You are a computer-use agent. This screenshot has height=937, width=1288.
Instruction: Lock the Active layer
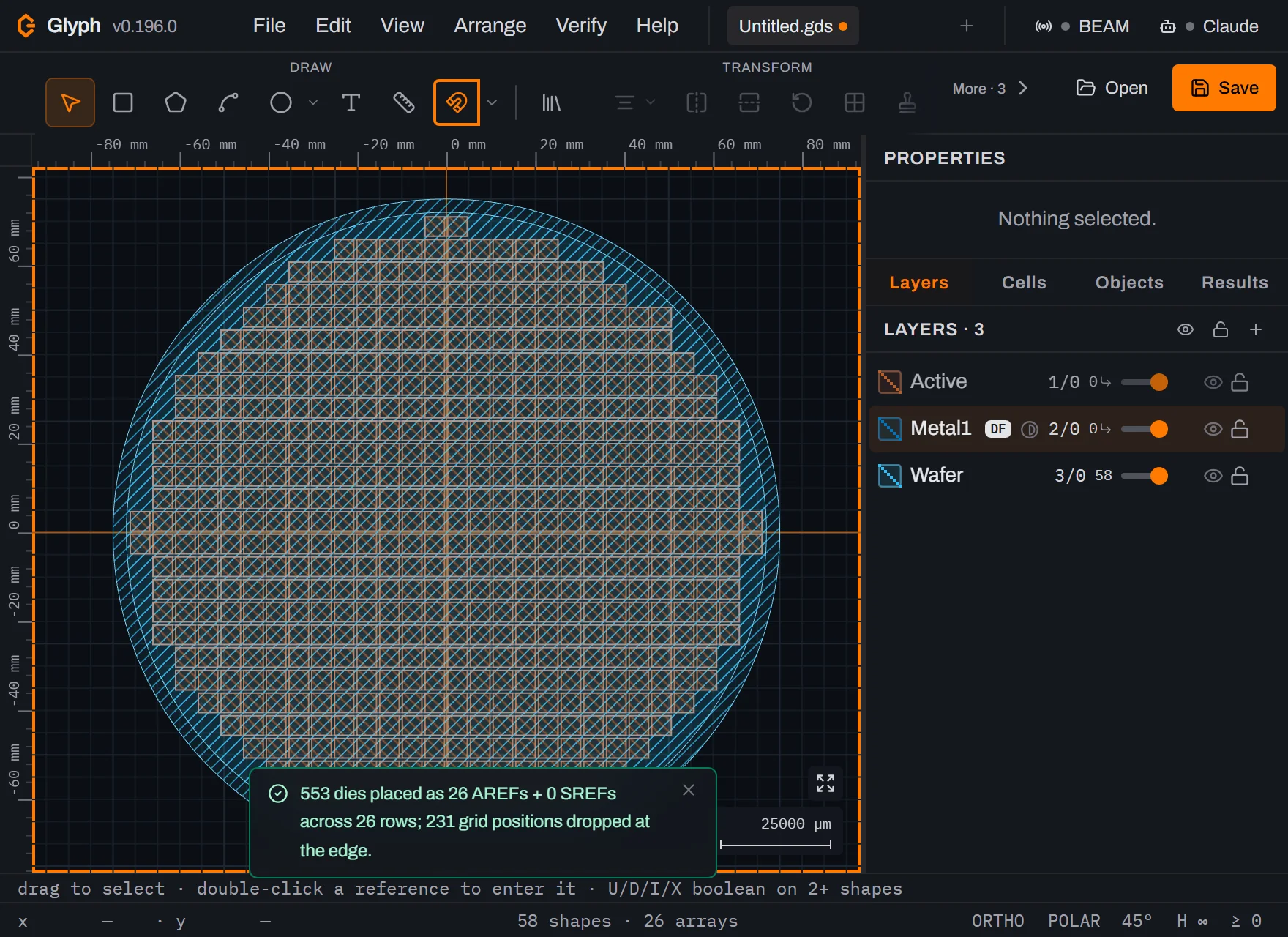pyautogui.click(x=1240, y=382)
